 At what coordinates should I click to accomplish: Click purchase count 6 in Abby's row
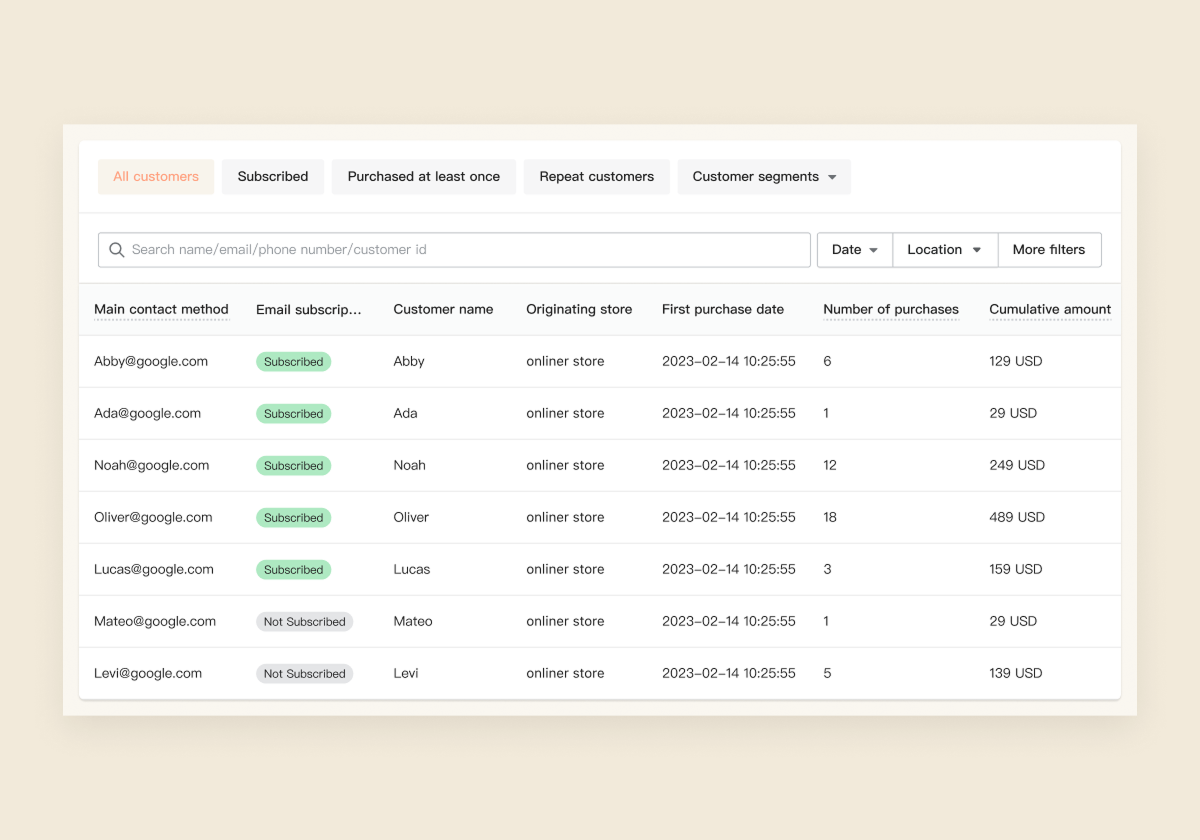(x=827, y=362)
